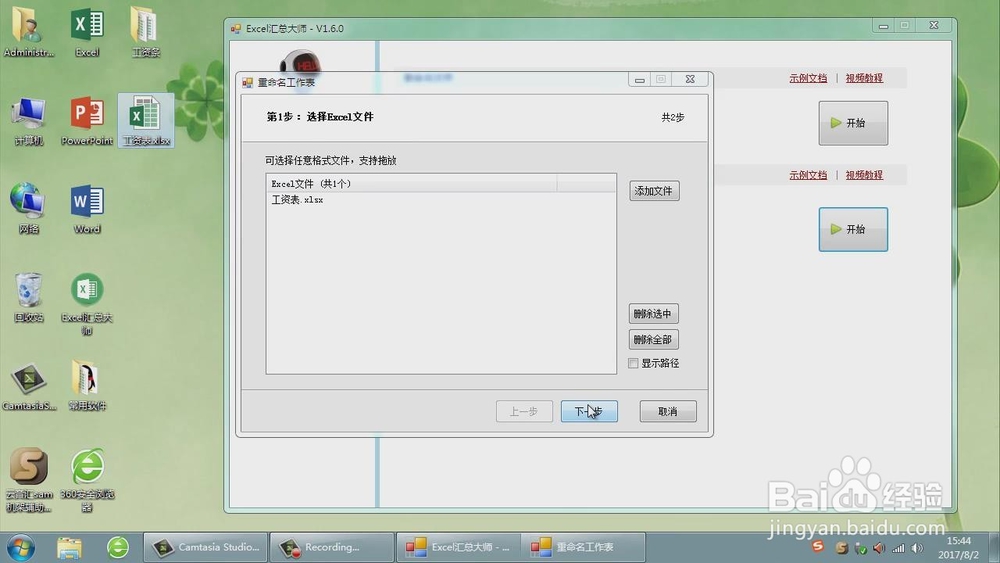This screenshot has width=1000, height=563.
Task: Click 取消 to cancel the wizard
Action: click(x=668, y=411)
